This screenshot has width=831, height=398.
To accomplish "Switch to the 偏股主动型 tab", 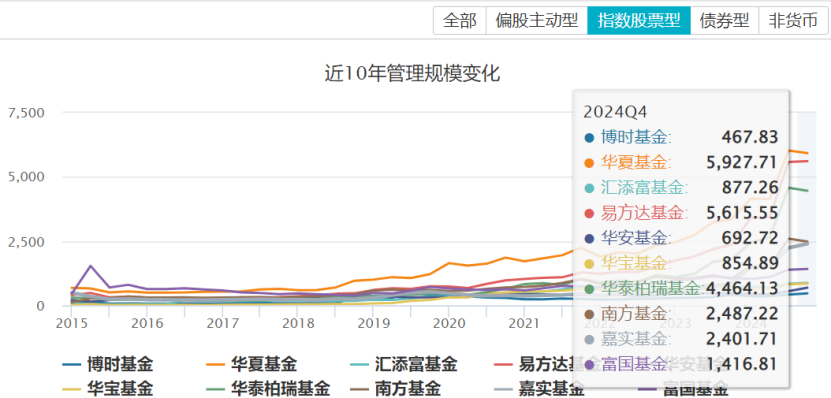I will click(536, 21).
